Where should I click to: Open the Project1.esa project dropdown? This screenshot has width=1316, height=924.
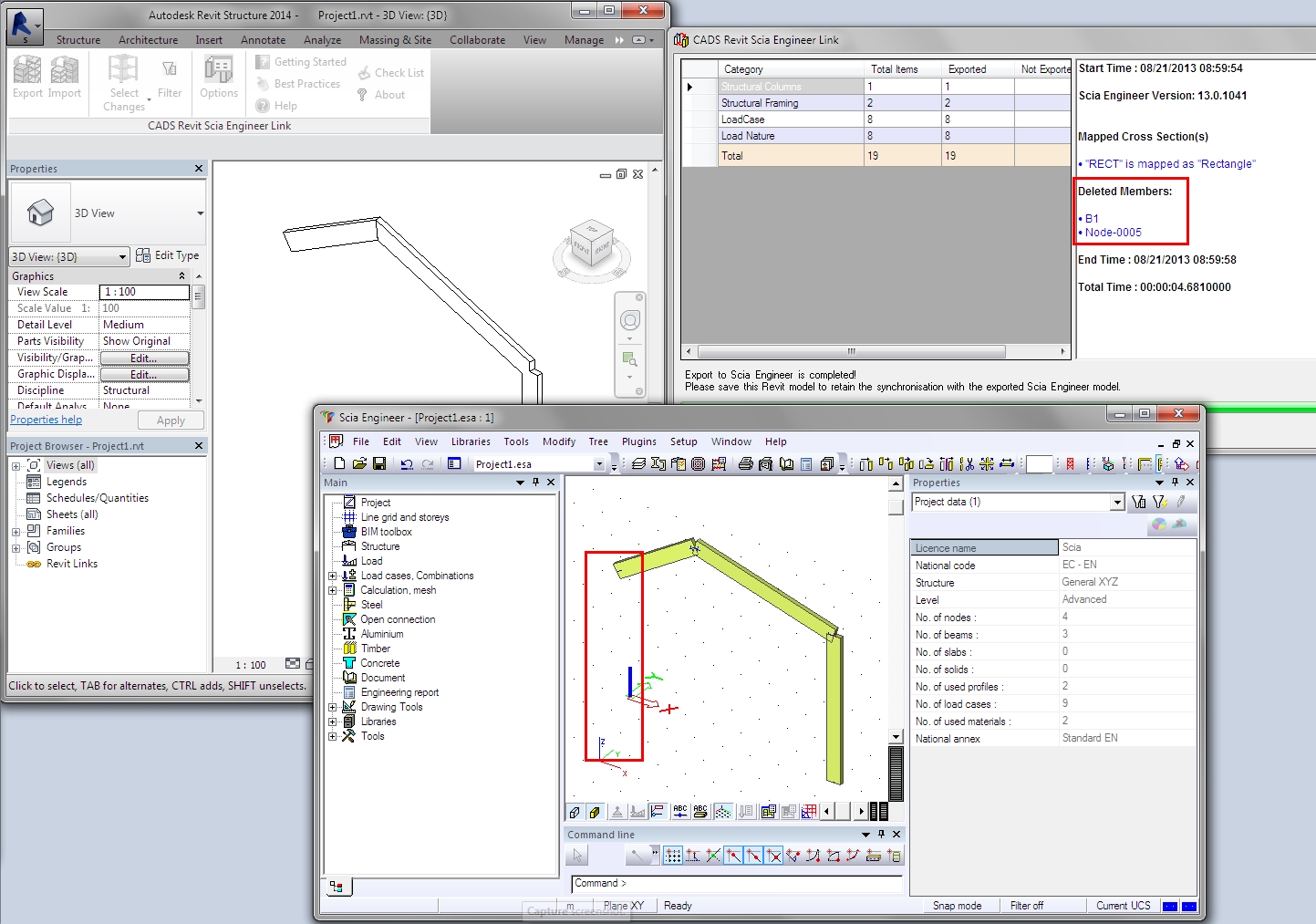click(599, 464)
